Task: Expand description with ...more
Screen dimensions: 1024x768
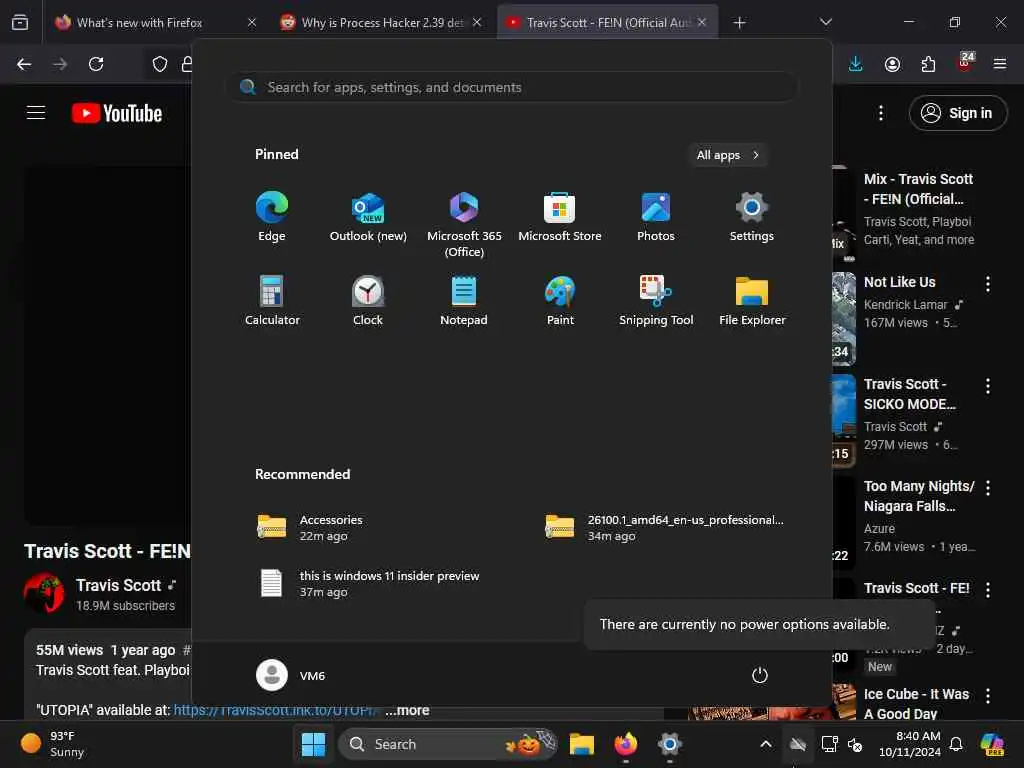Action: 407,710
